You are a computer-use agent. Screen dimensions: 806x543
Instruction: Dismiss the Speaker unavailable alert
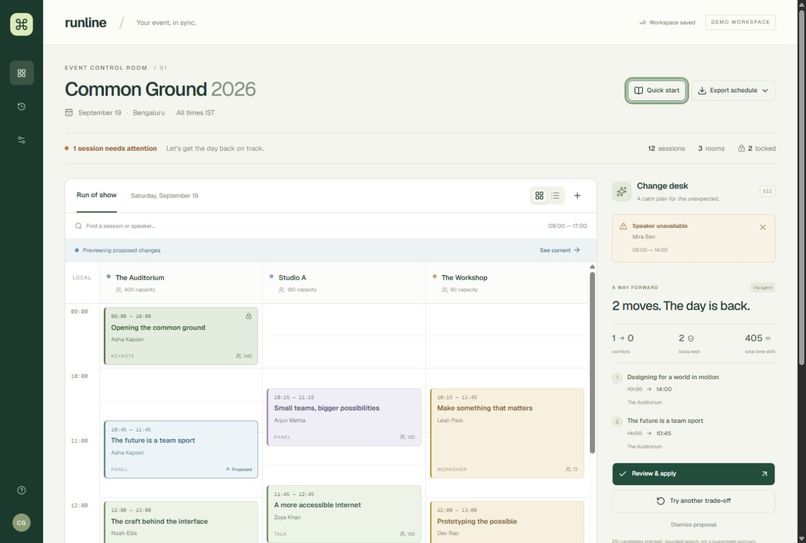coord(763,227)
